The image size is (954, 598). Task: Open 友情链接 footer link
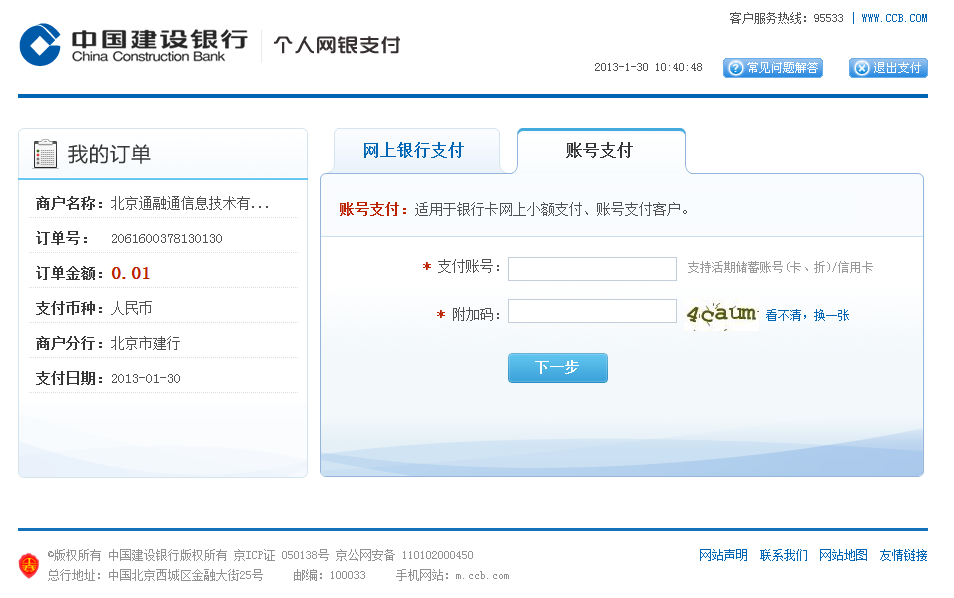[x=904, y=555]
